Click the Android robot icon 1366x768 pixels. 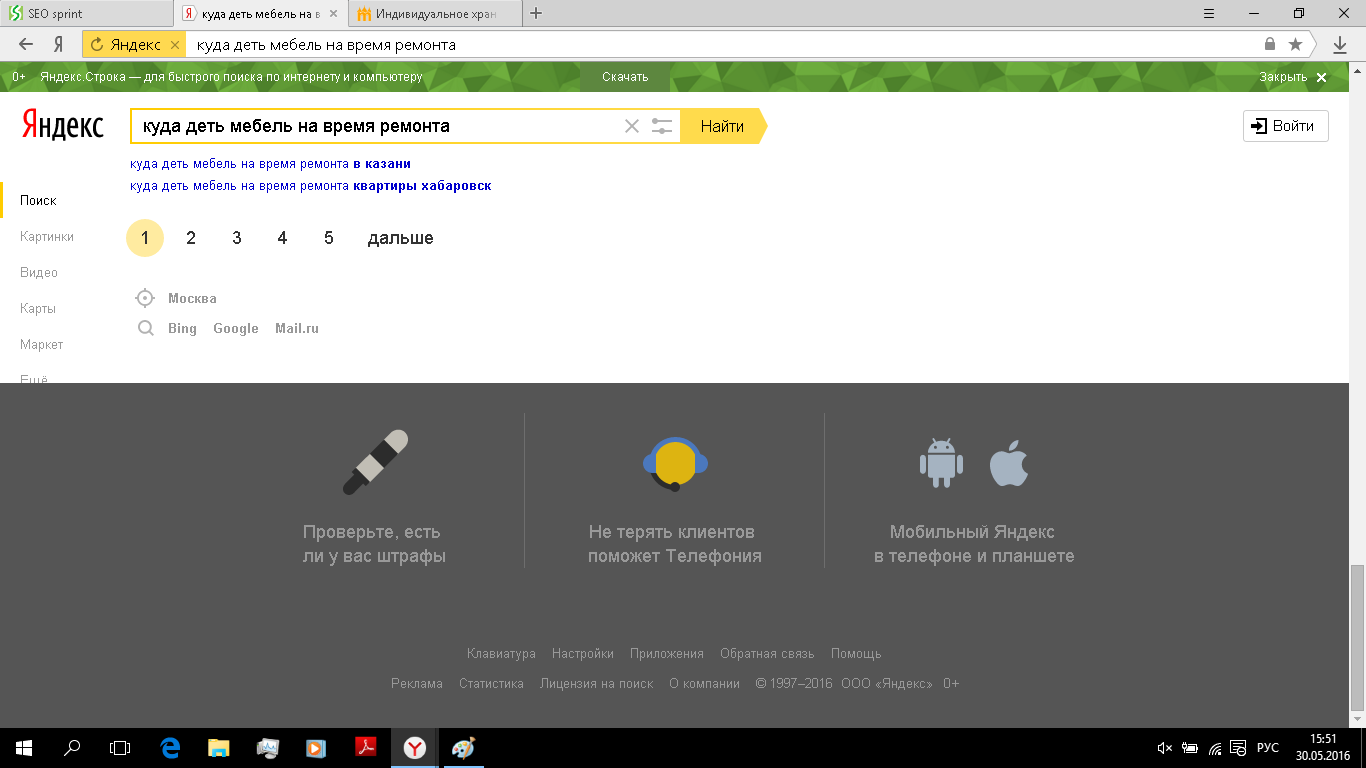[941, 463]
